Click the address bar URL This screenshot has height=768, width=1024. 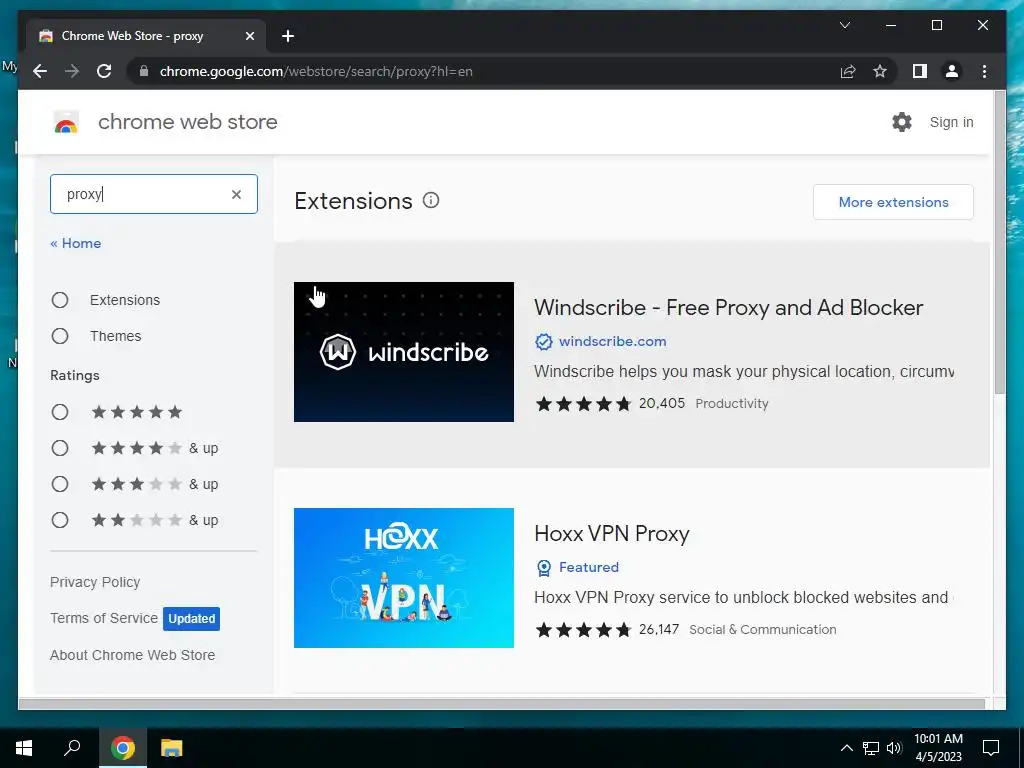316,71
